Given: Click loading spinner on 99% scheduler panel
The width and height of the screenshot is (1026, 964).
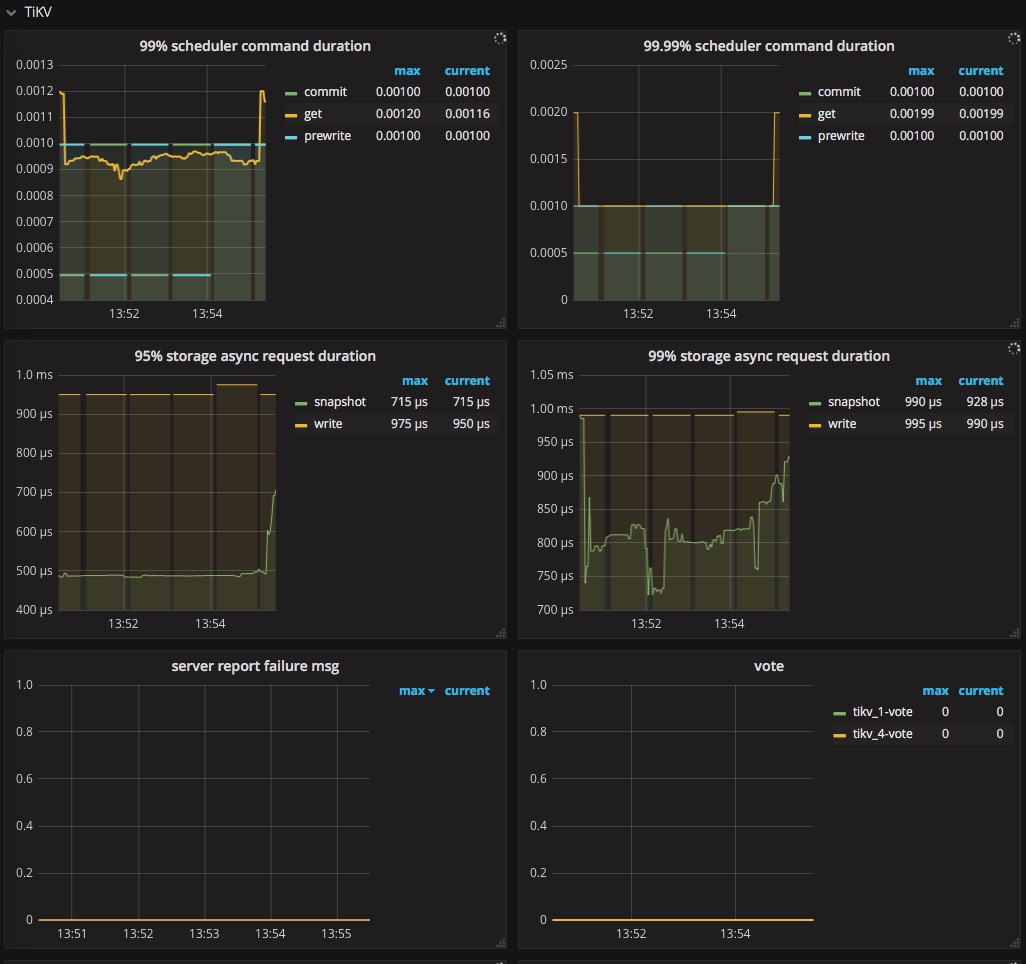Looking at the screenshot, I should [500, 39].
